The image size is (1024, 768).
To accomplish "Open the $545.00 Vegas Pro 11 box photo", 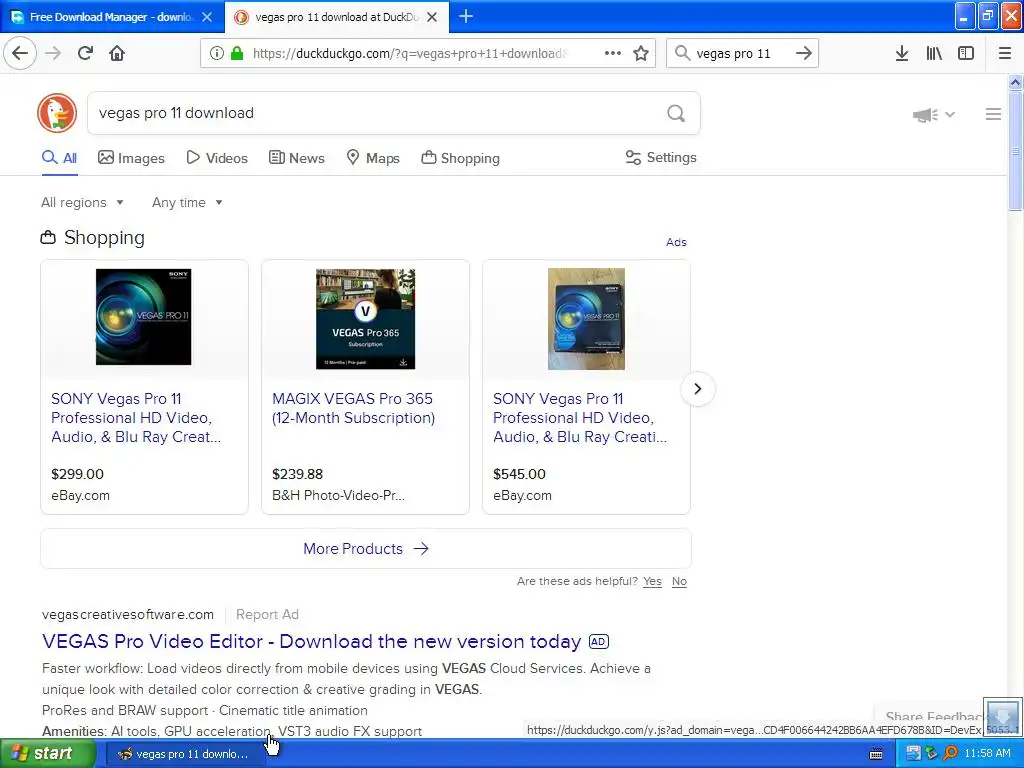I will 586,319.
